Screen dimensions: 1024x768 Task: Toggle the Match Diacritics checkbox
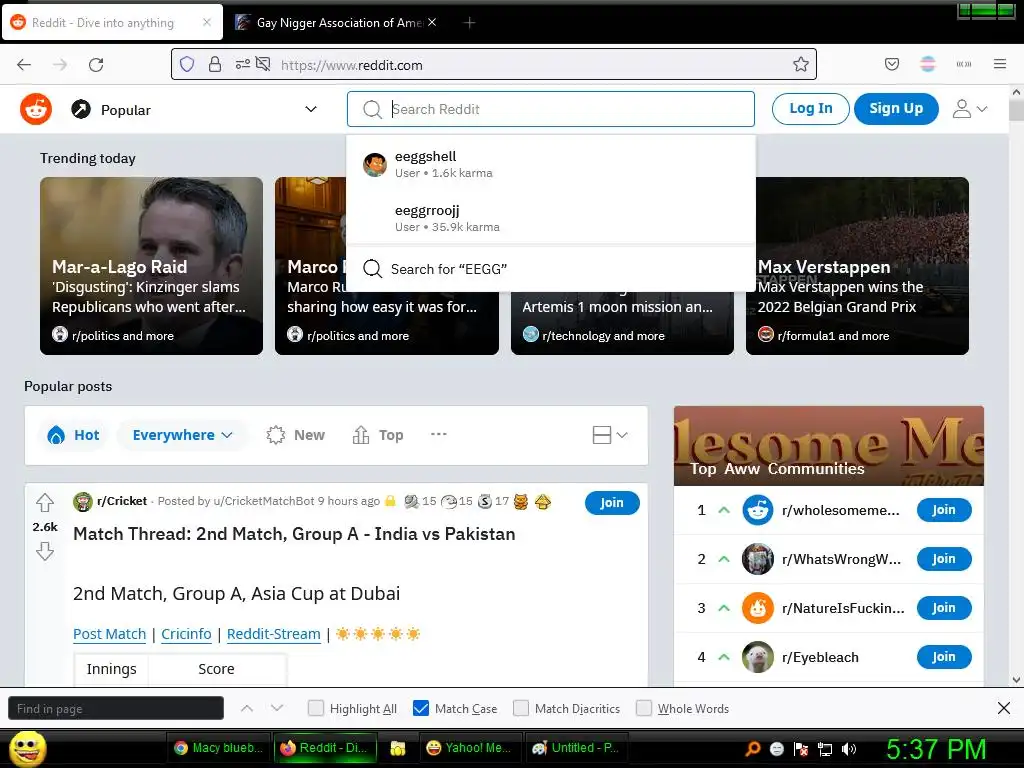coord(520,708)
